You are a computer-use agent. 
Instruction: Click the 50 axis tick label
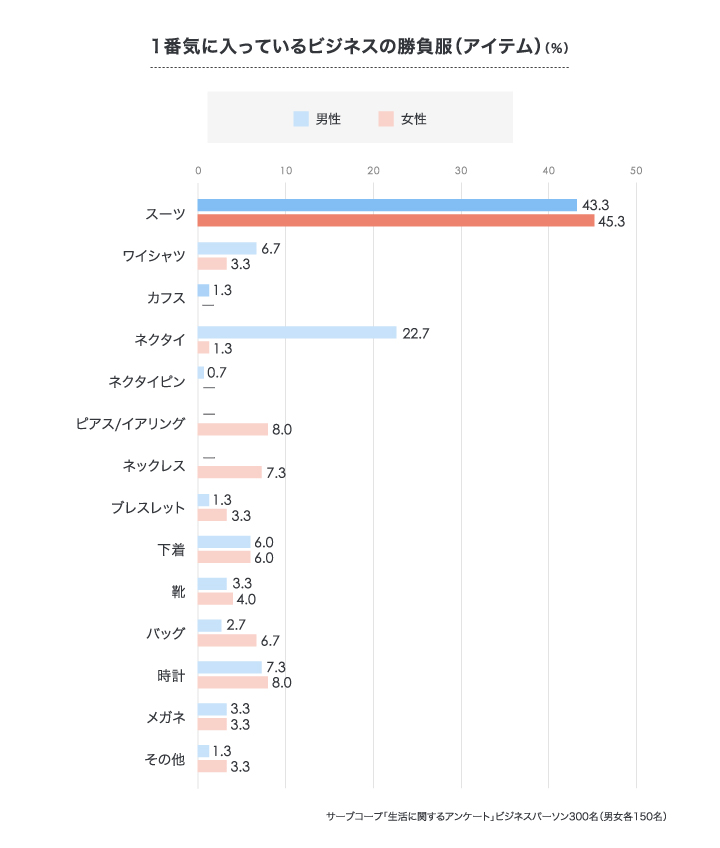636,171
